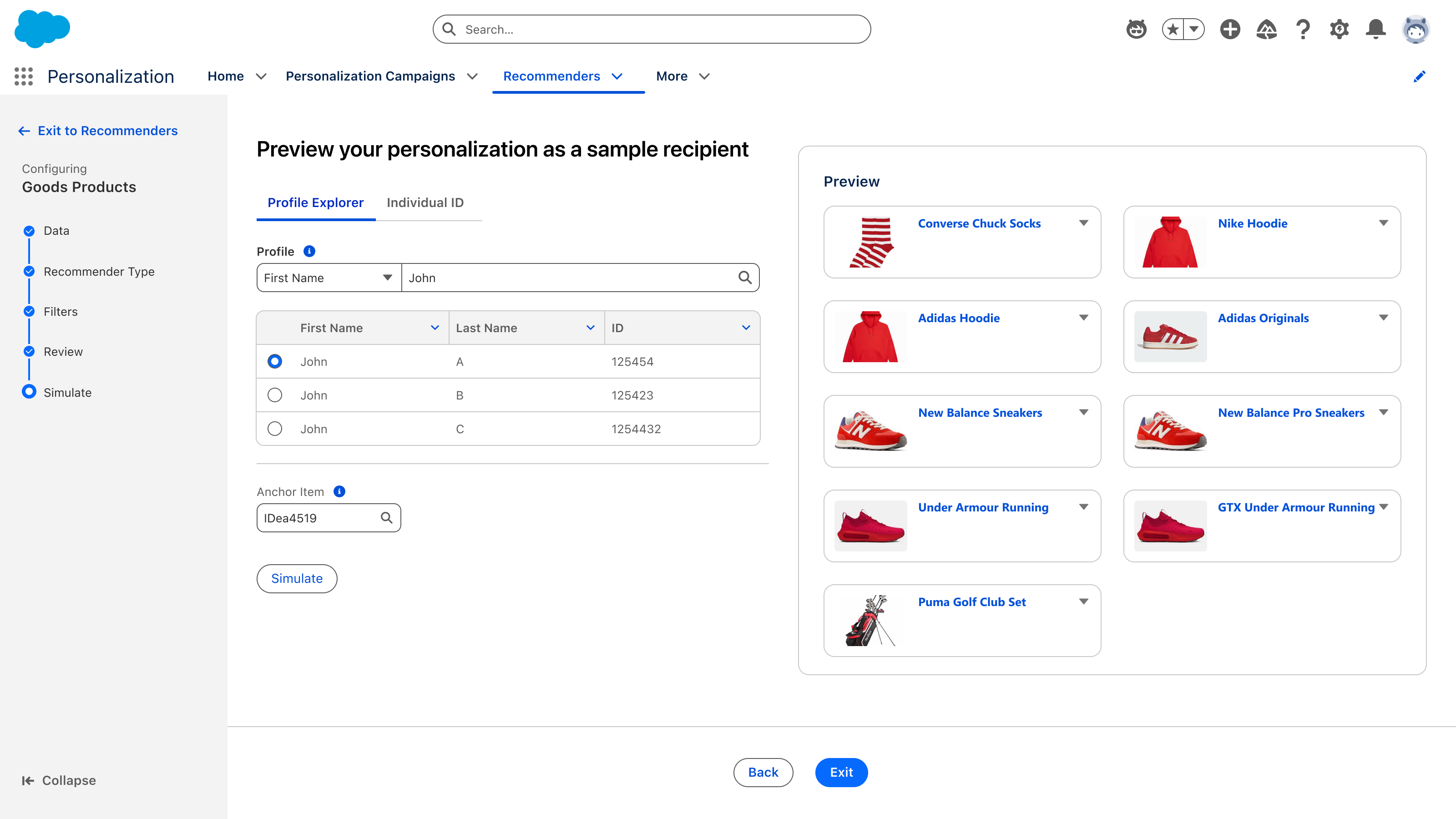Click the global search magnifier icon
The width and height of the screenshot is (1456, 819).
[450, 29]
